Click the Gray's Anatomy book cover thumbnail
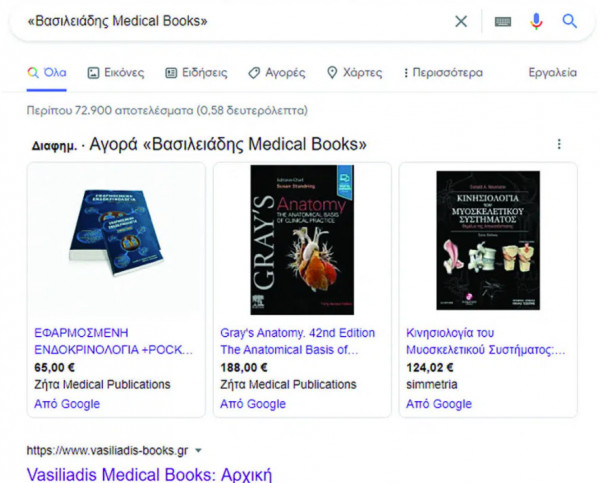Viewport: 600px width, 483px height. [301, 240]
